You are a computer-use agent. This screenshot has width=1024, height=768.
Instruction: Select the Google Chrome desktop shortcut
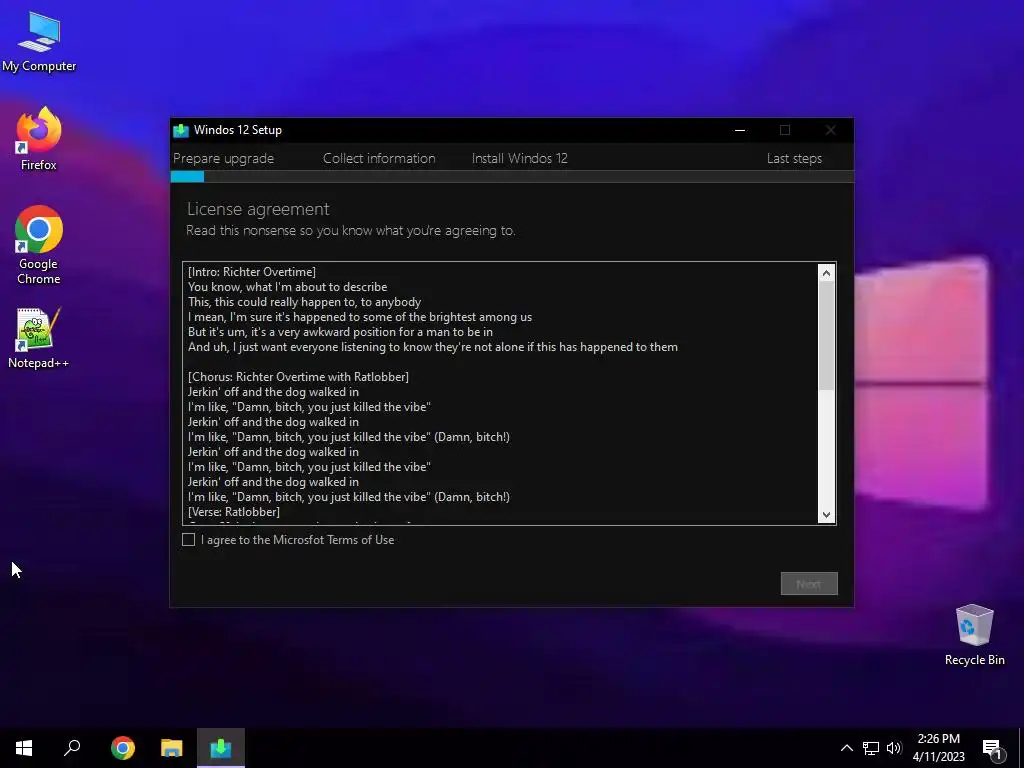[x=39, y=246]
